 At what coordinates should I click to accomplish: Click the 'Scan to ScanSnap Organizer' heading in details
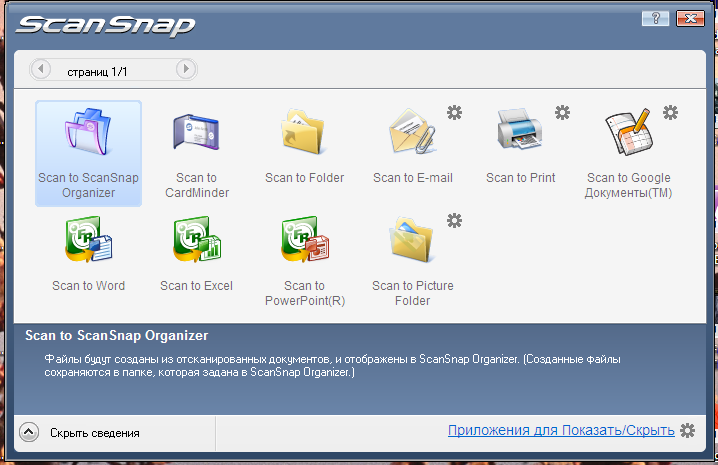pyautogui.click(x=116, y=336)
